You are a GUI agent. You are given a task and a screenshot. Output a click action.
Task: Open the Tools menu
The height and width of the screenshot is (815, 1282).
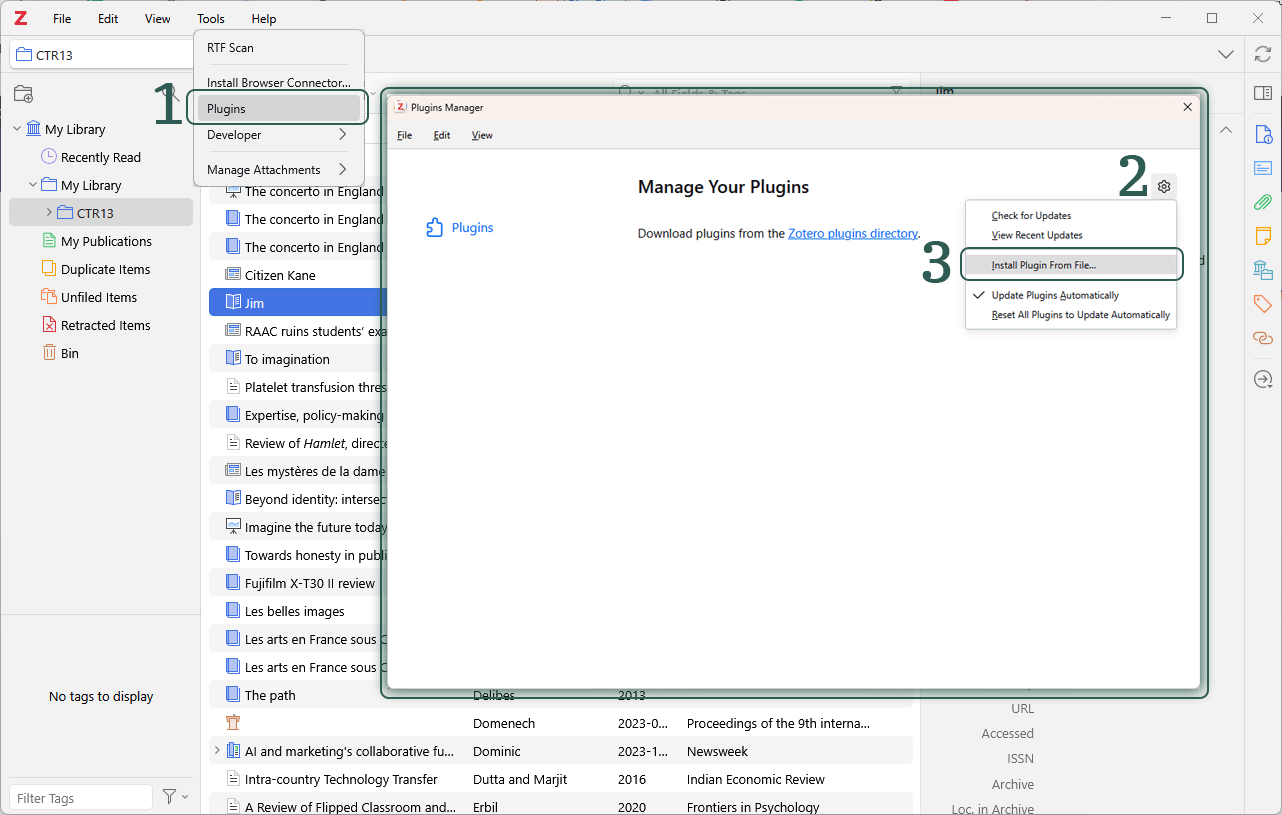[x=211, y=19]
